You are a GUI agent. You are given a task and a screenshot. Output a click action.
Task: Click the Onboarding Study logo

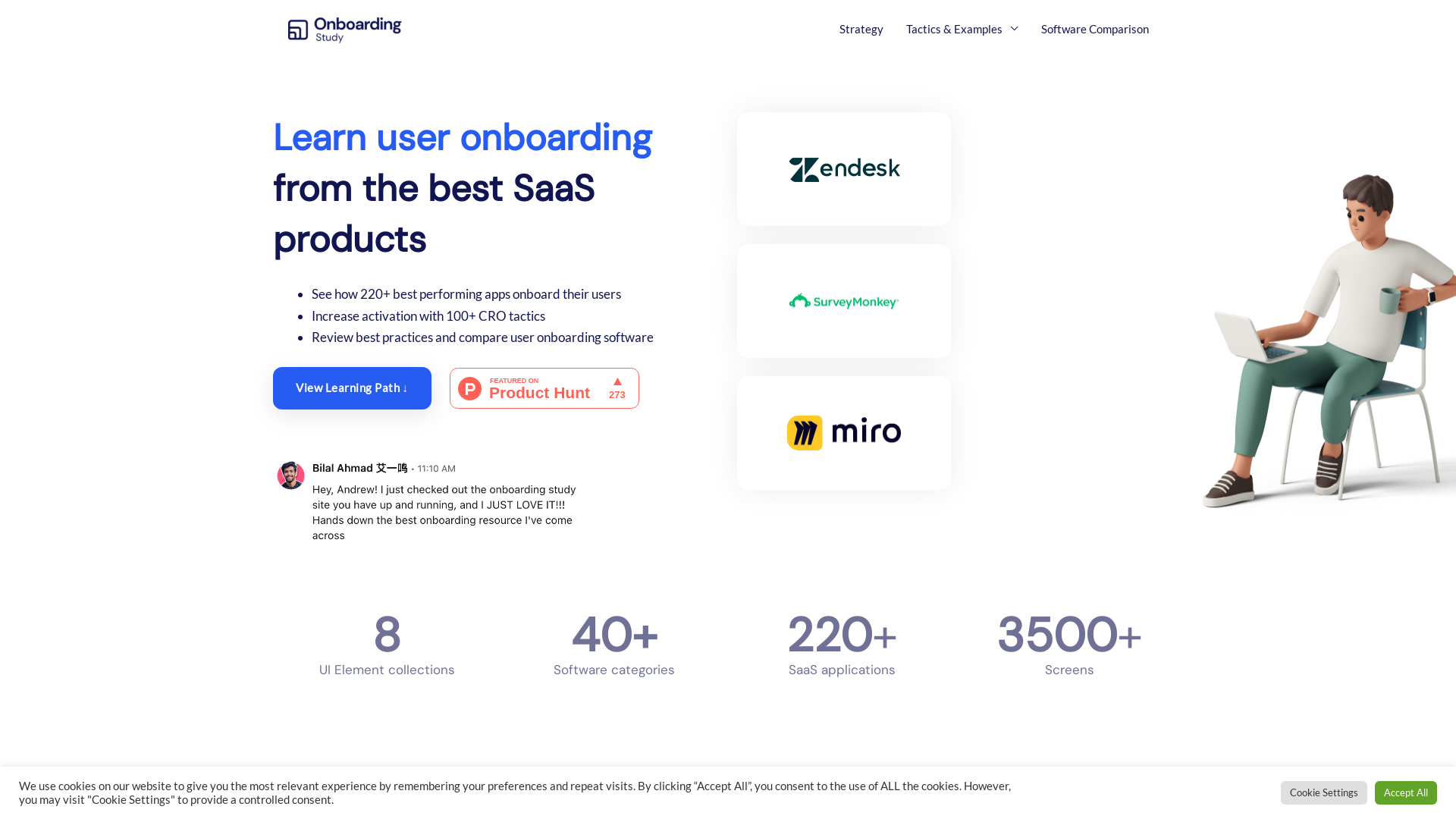344,30
